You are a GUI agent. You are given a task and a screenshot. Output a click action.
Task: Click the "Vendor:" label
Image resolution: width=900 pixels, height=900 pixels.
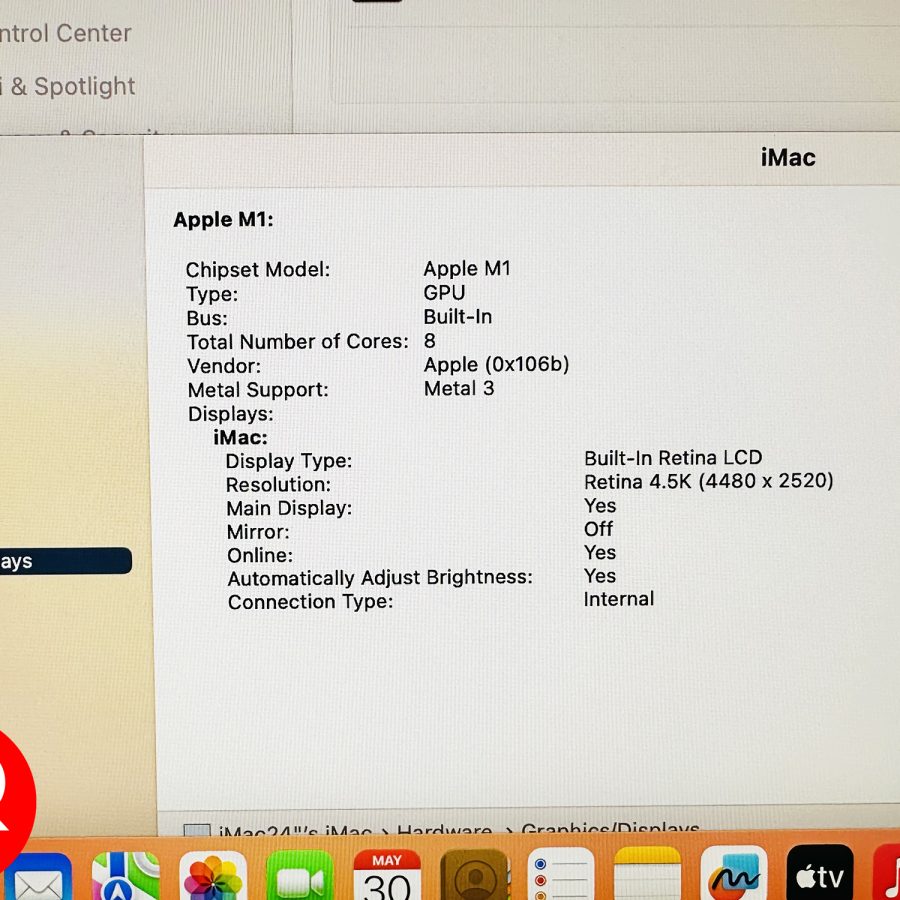[x=224, y=366]
